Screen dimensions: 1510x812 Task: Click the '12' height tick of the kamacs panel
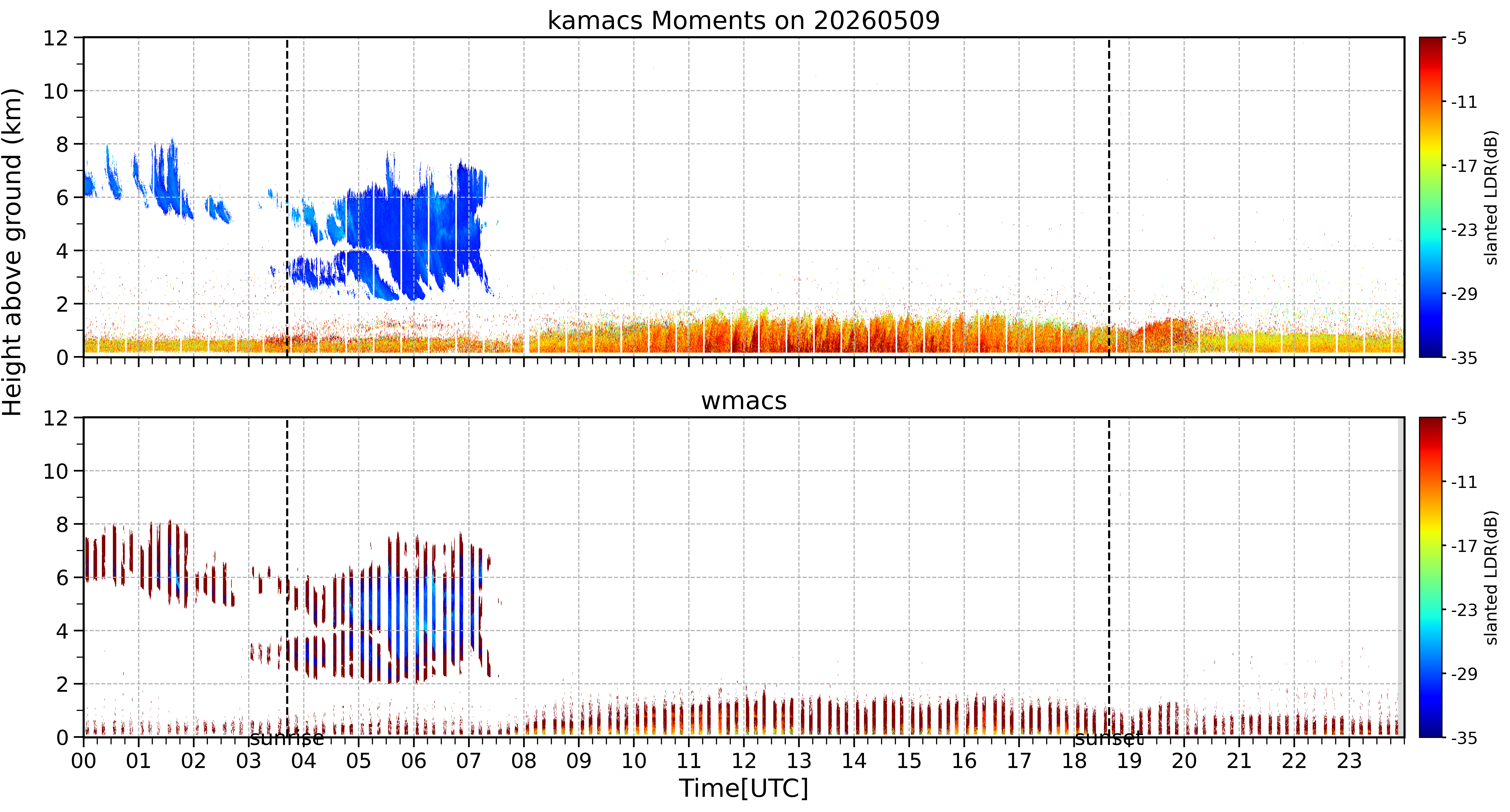pyautogui.click(x=56, y=38)
